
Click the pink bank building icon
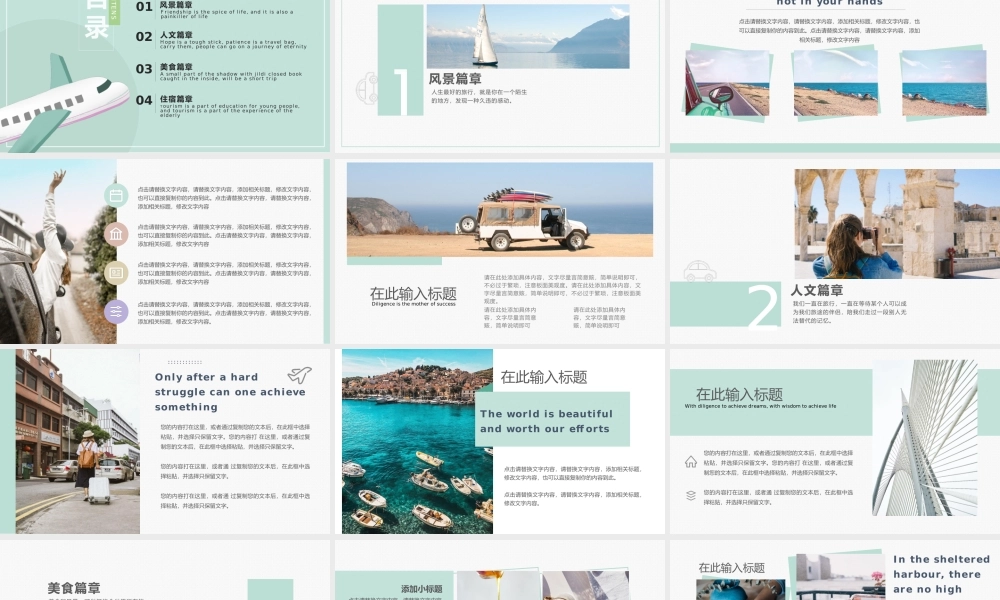tap(116, 234)
